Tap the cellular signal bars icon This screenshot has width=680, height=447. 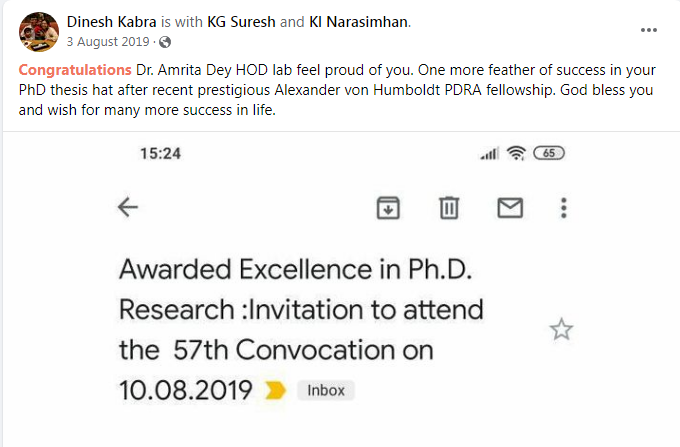(489, 153)
